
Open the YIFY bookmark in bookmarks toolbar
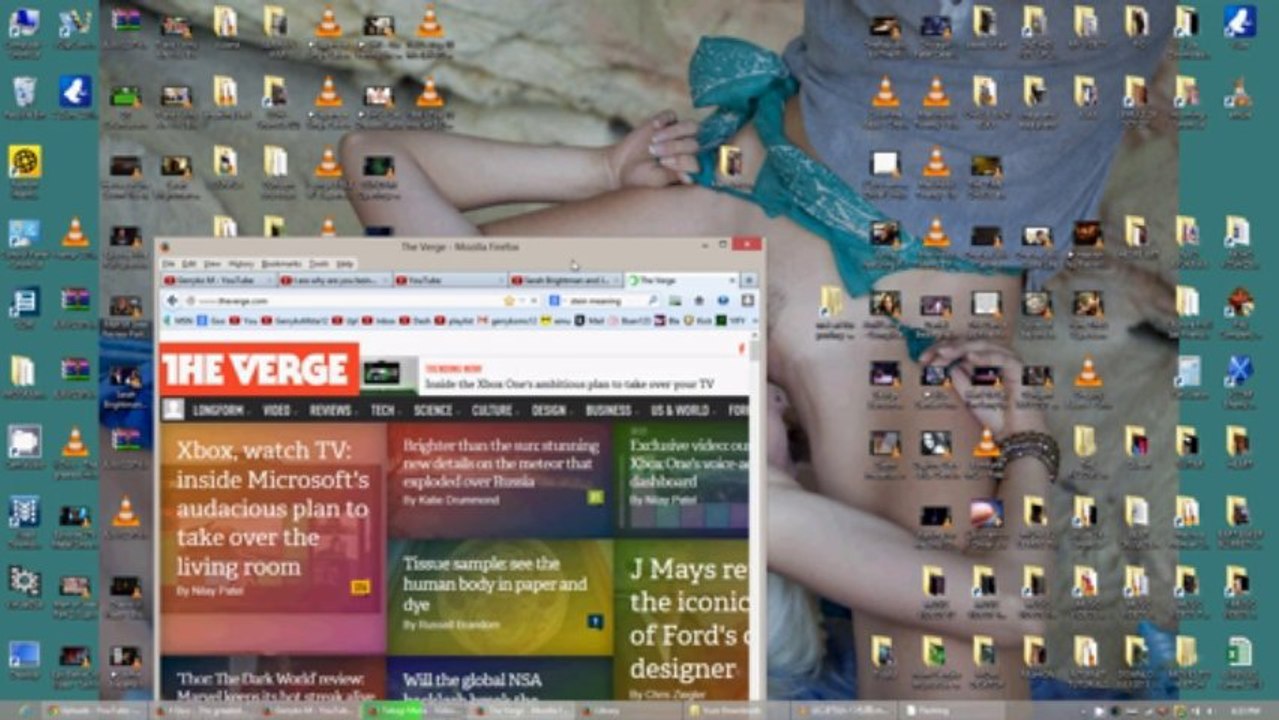[731, 320]
